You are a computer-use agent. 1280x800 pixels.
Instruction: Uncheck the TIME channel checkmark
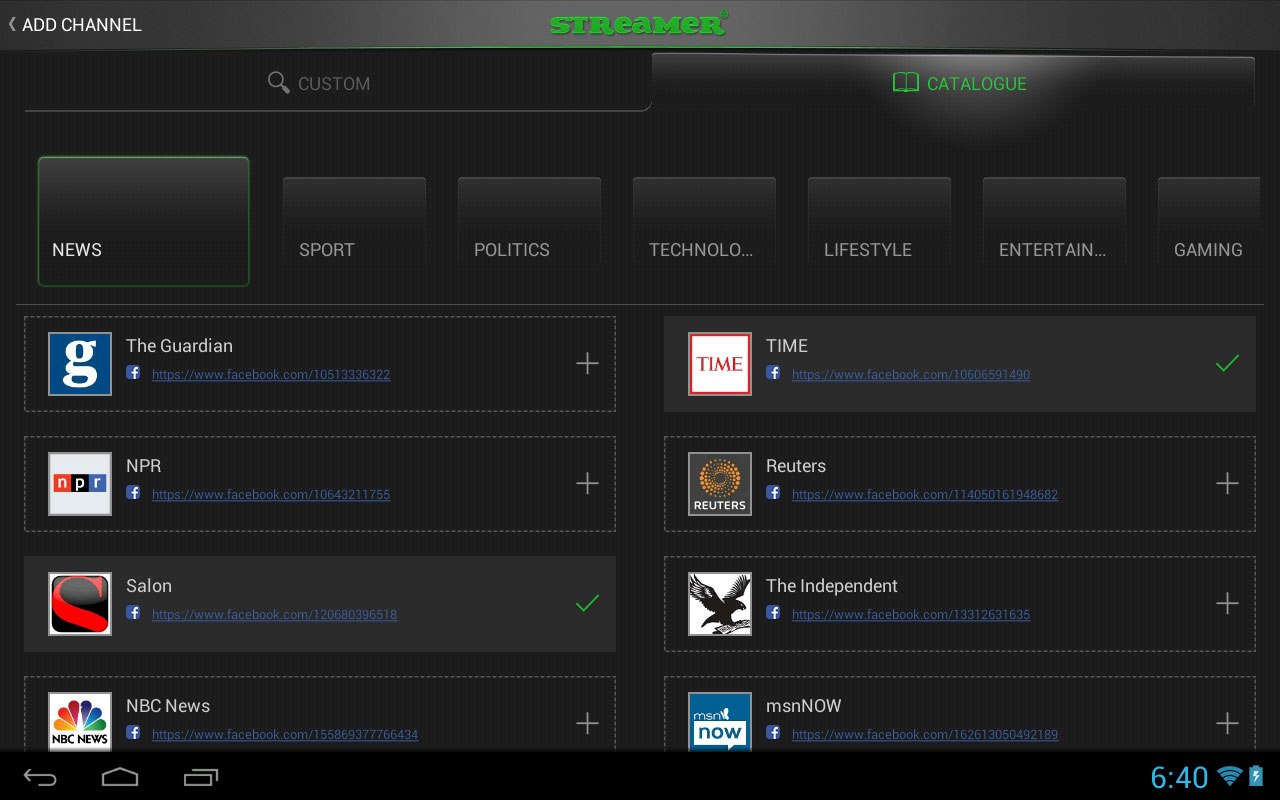click(x=1227, y=364)
